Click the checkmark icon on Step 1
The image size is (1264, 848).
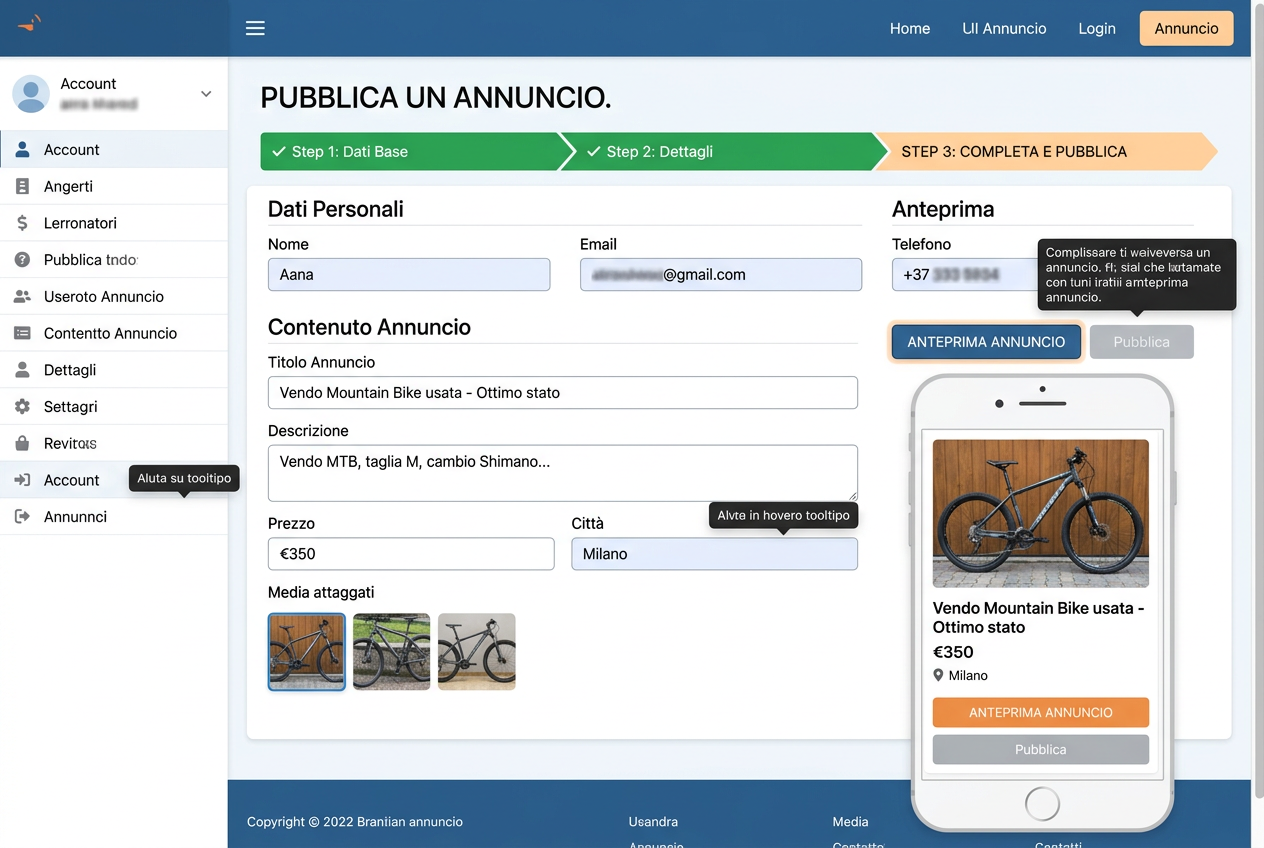point(279,152)
